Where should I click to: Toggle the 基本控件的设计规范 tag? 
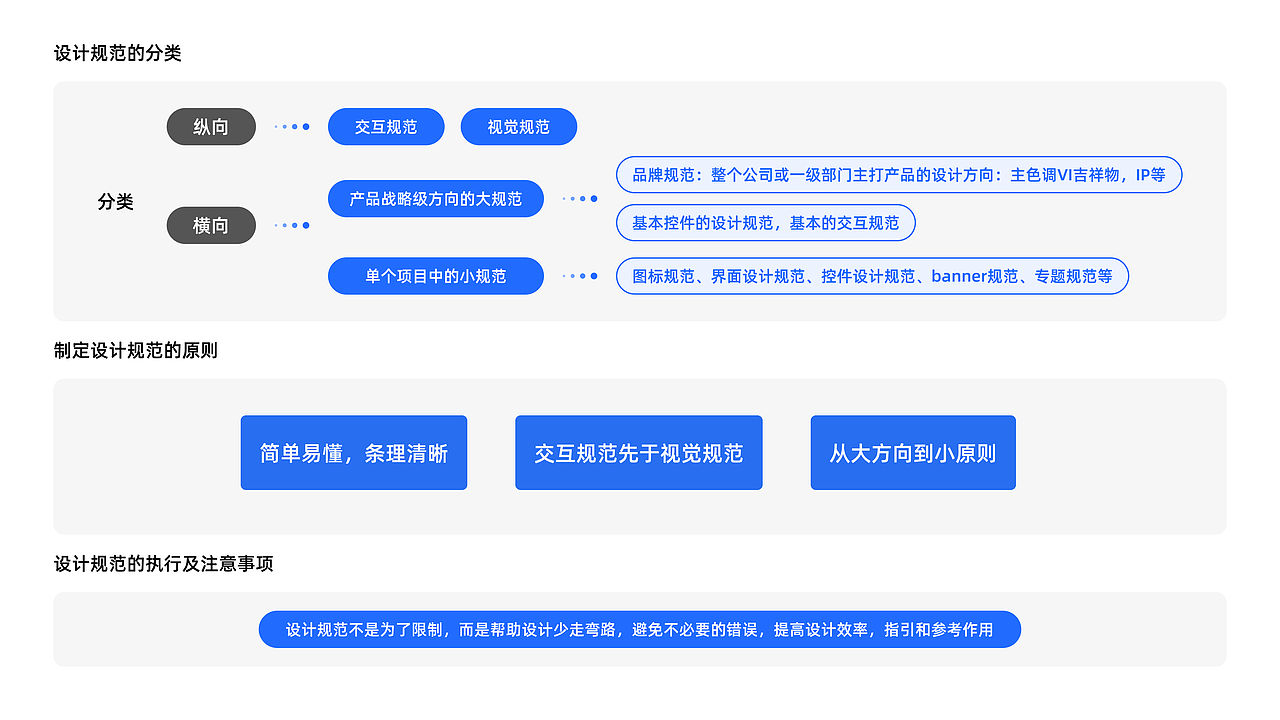(766, 222)
